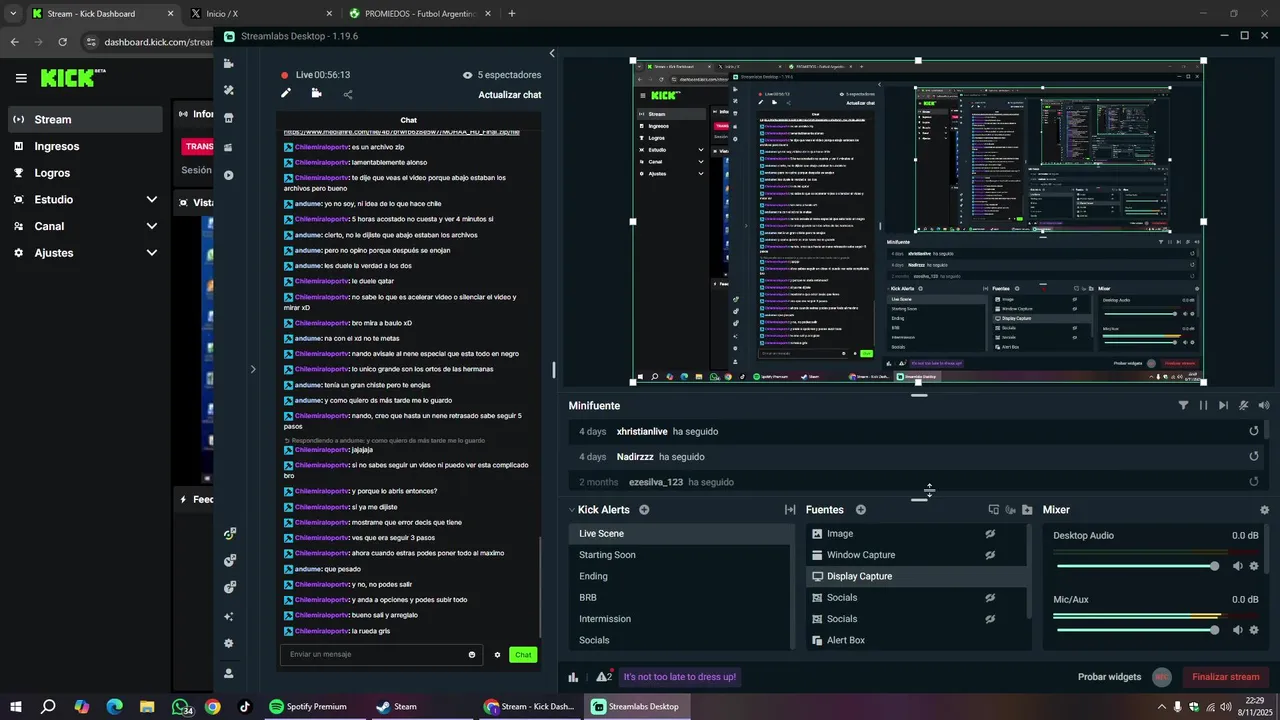
Task: Filter the Minifuente events with funnel icon
Action: click(1183, 405)
